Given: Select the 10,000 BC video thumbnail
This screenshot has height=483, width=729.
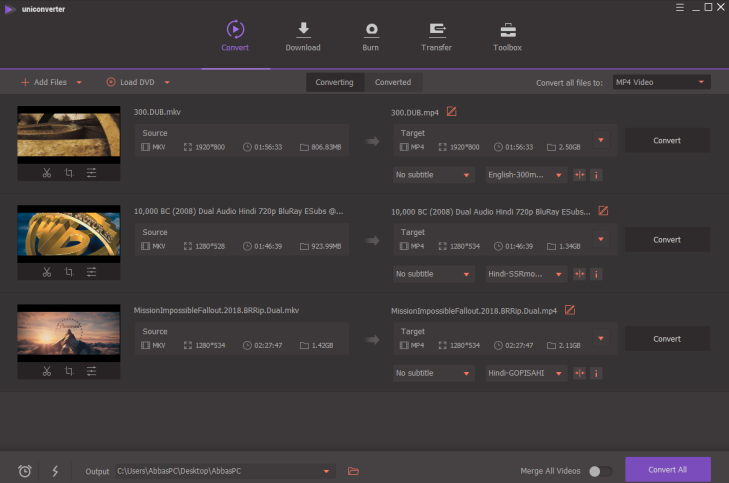Looking at the screenshot, I should tap(69, 234).
